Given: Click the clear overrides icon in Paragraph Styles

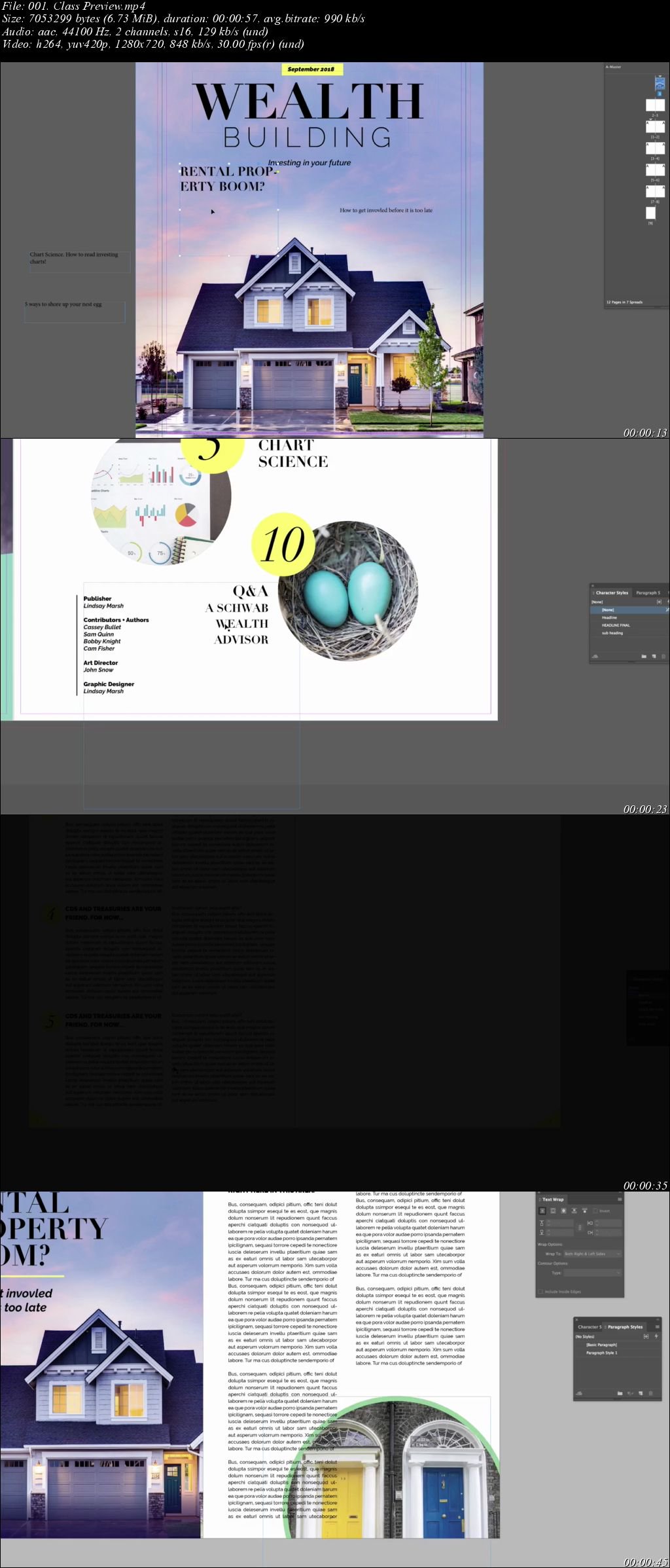Looking at the screenshot, I should coord(630,1393).
